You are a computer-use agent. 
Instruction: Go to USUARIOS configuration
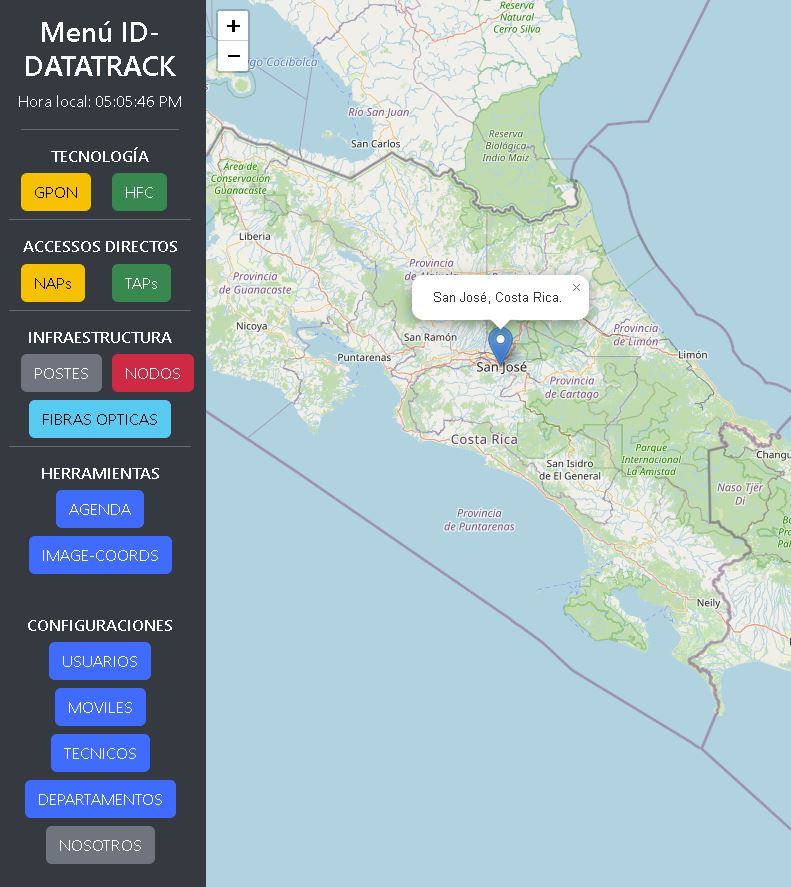tap(100, 661)
